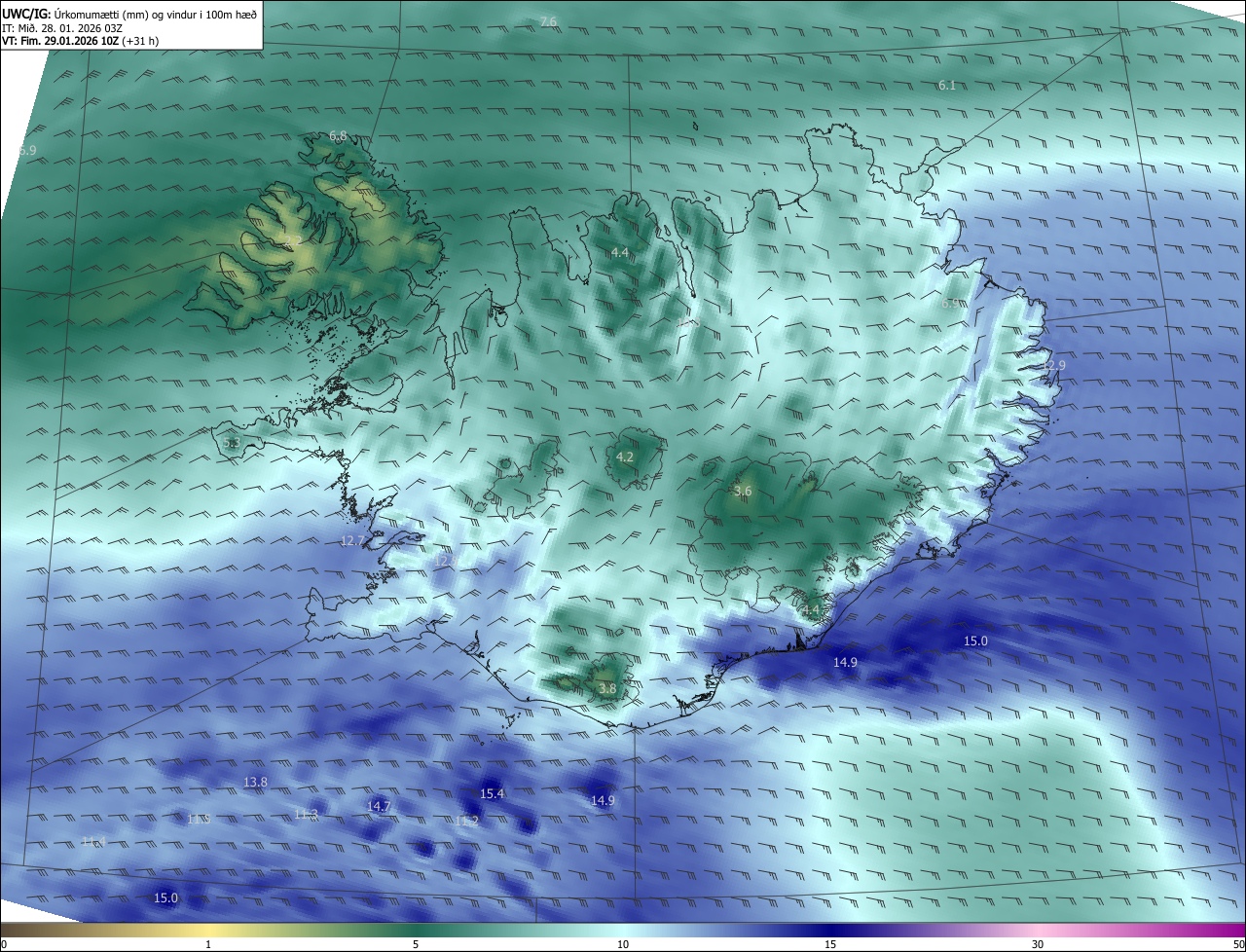This screenshot has height=952, width=1246.
Task: Click the 12.9 value on the east coast
Action: coord(1053,365)
